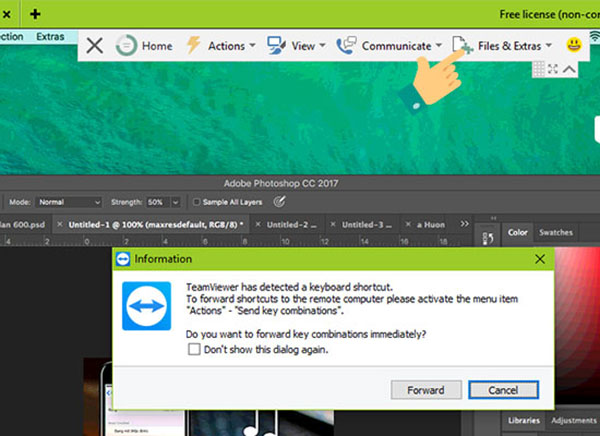Viewport: 600px width, 436px height.
Task: Close the Untitled-1 document tab
Action: 60,224
